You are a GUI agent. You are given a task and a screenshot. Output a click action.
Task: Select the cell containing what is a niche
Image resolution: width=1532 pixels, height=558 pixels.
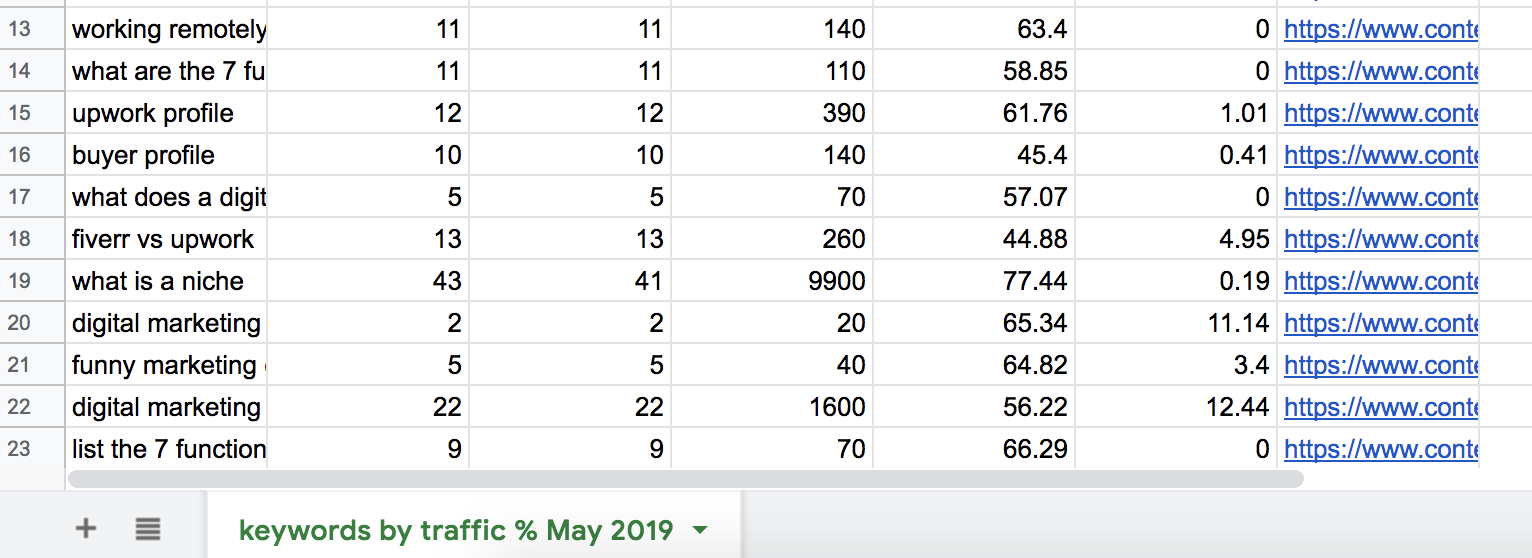(167, 281)
